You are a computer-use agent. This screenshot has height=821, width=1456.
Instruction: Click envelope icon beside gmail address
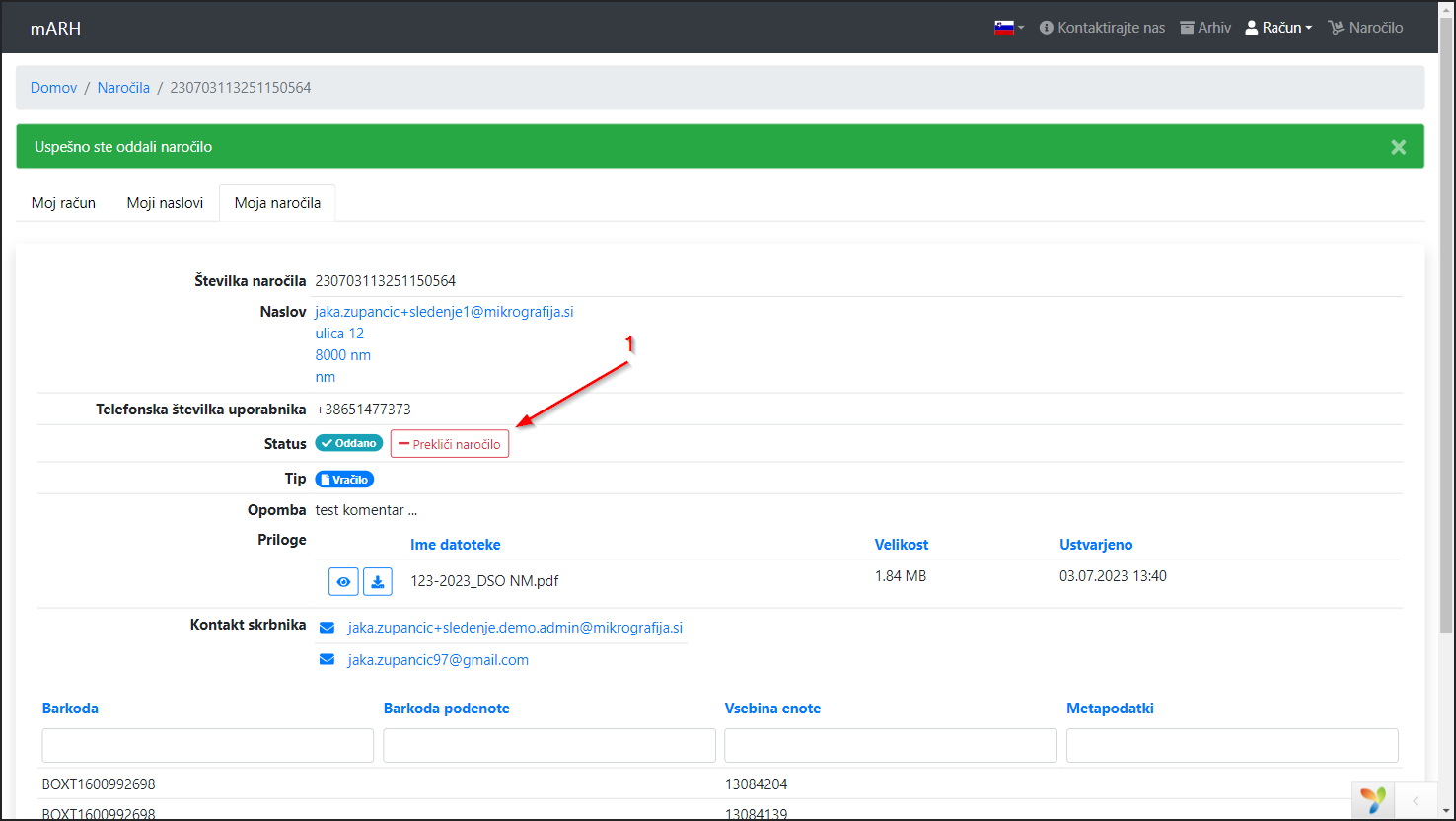(327, 660)
